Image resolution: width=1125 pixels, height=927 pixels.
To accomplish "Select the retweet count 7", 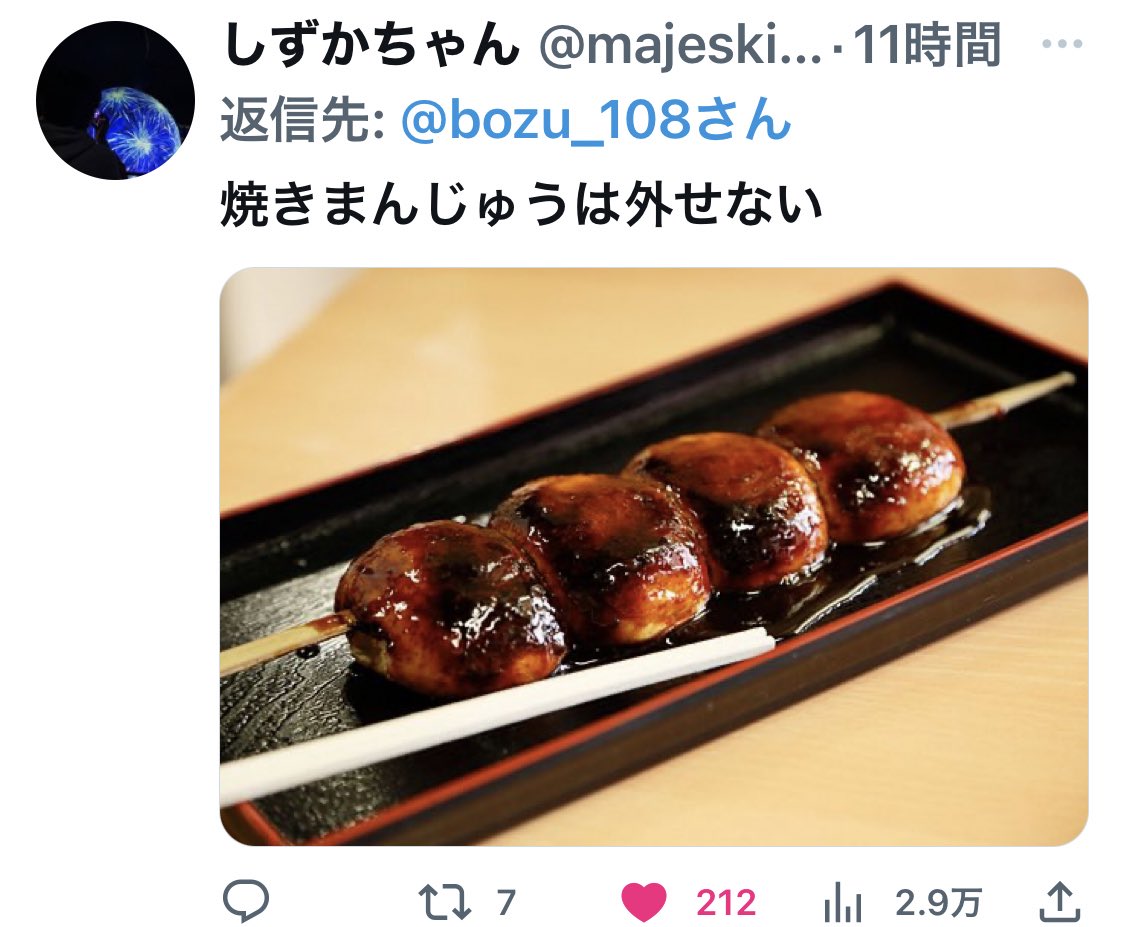I will point(506,903).
